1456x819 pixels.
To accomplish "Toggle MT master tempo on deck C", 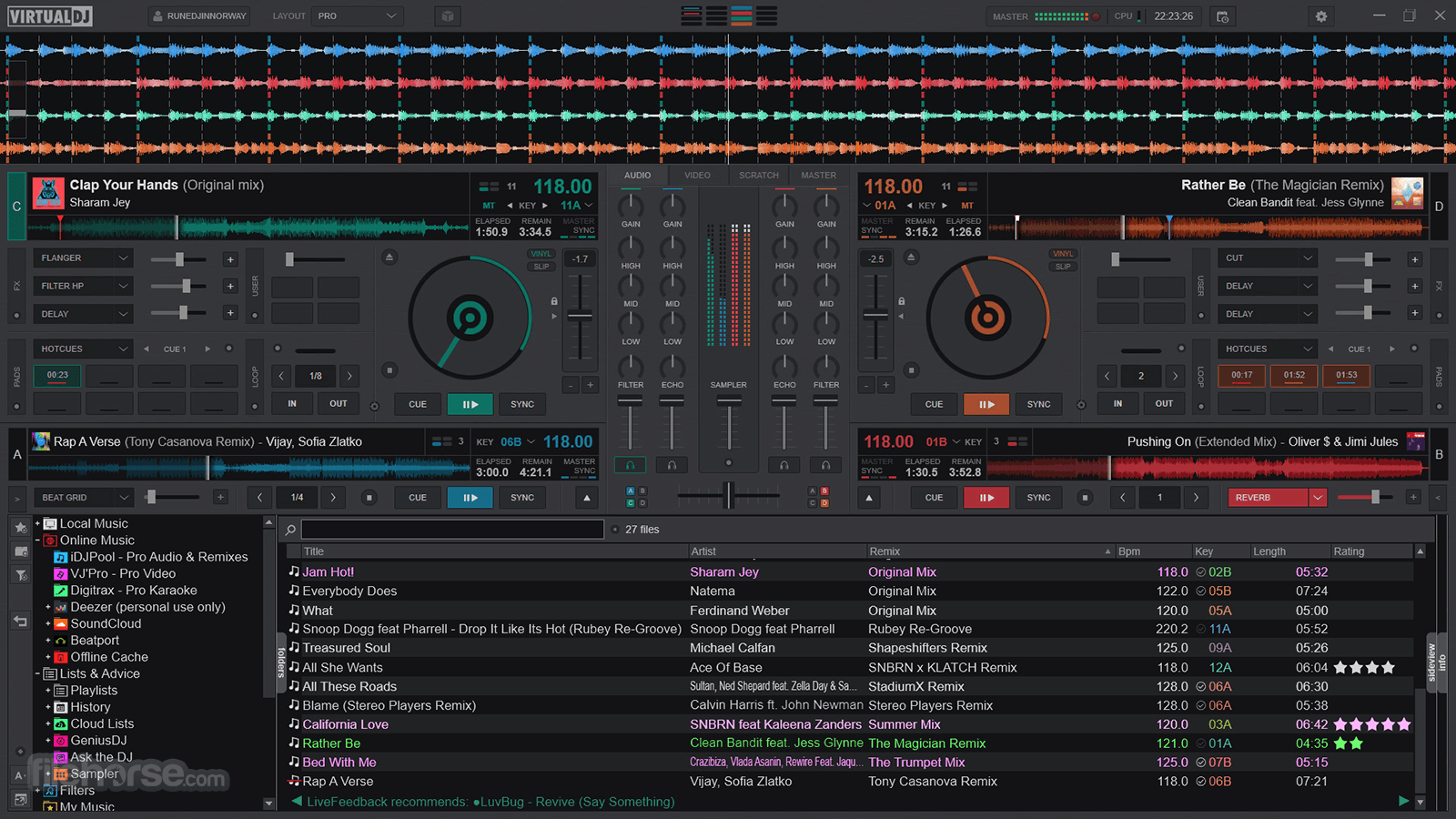I will (489, 206).
